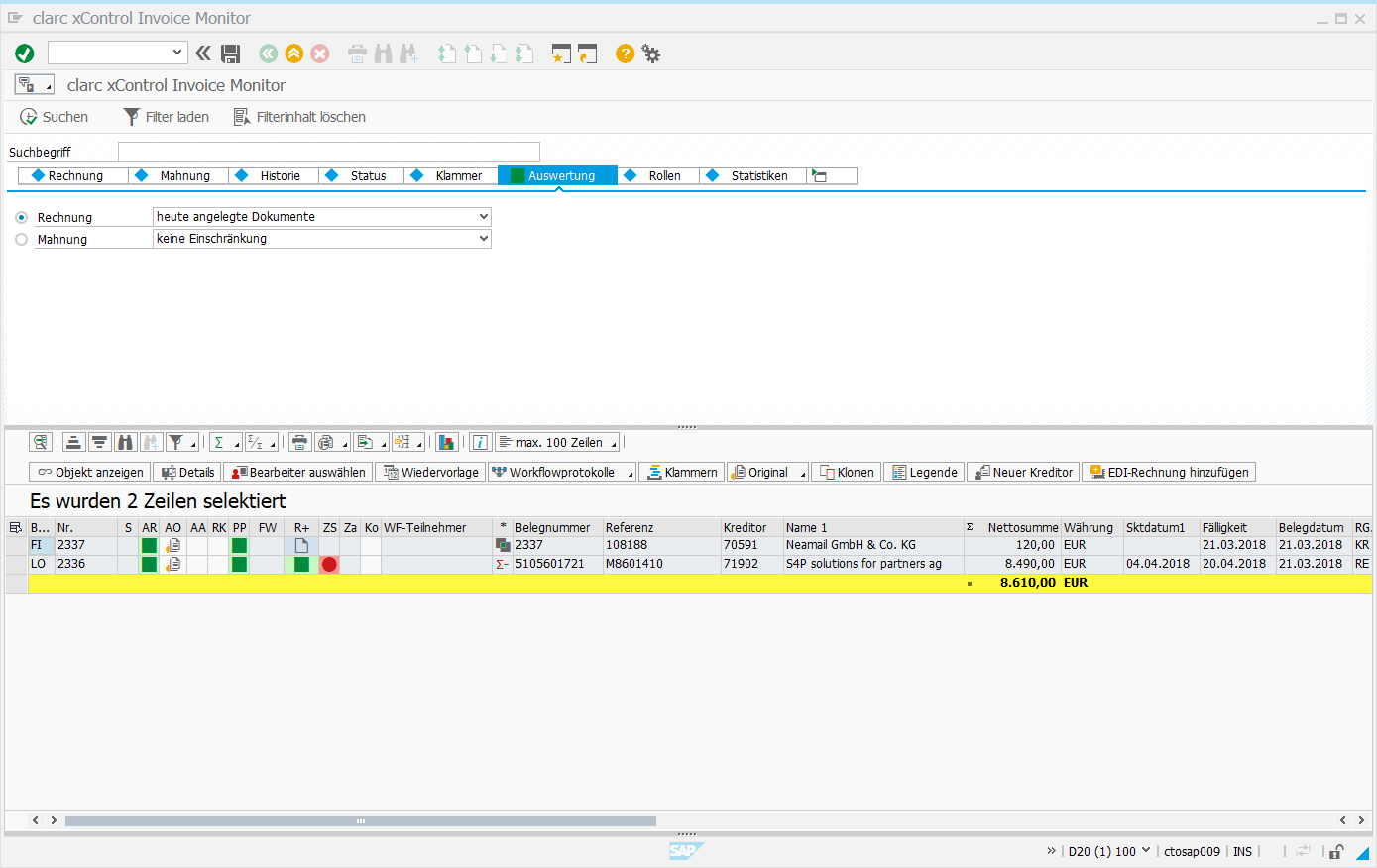Open the customize layout gear icon
Image resolution: width=1377 pixels, height=868 pixels.
651,54
